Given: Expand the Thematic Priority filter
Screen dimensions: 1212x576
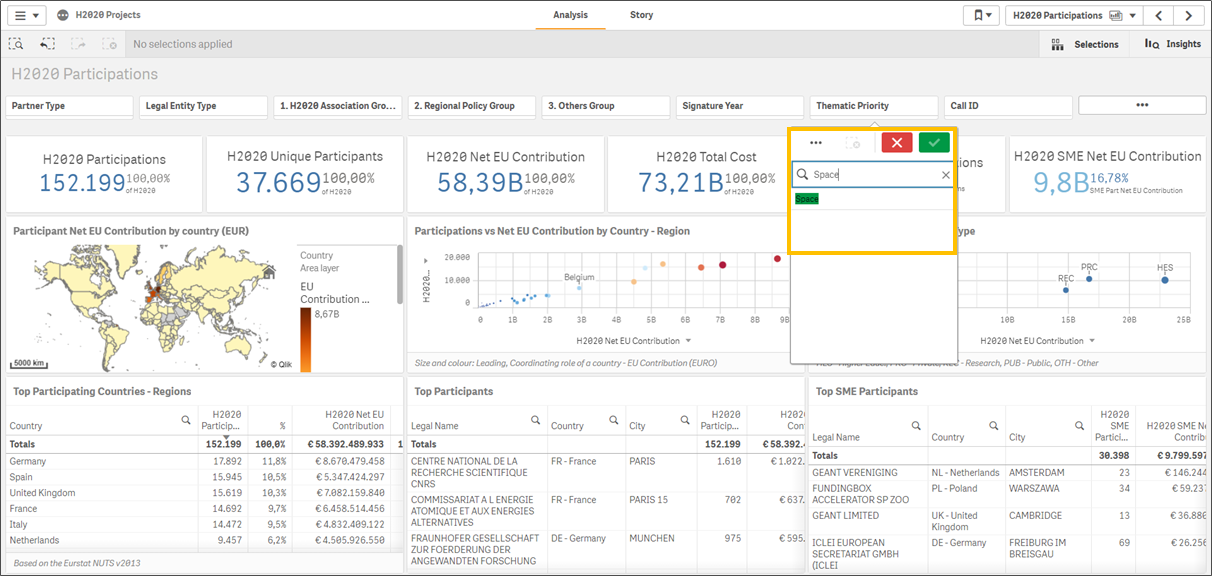Looking at the screenshot, I should pyautogui.click(x=875, y=106).
